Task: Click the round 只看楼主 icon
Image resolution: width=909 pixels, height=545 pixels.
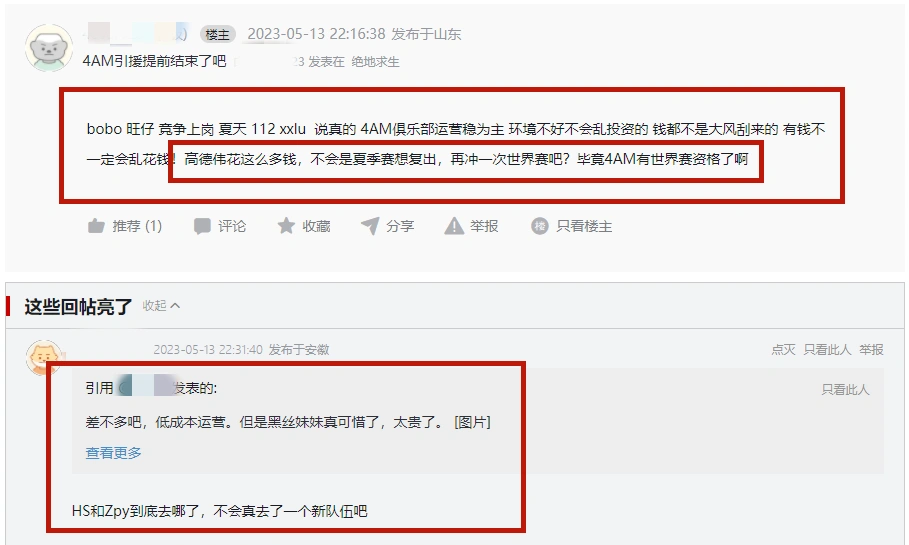Action: [539, 226]
